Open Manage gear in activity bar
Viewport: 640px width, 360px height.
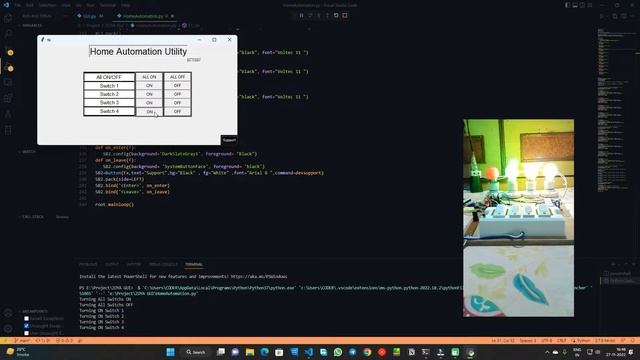click(8, 329)
